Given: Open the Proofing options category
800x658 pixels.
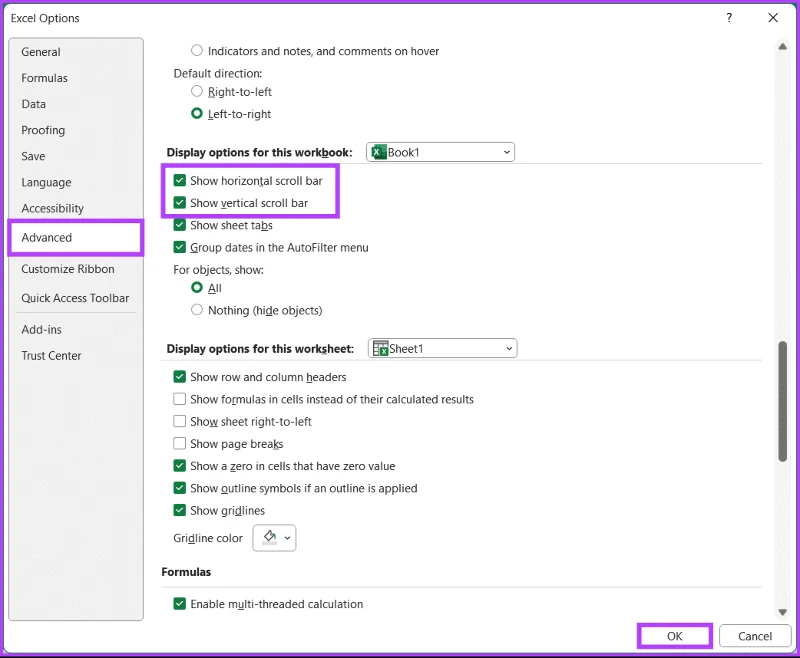Looking at the screenshot, I should [43, 130].
